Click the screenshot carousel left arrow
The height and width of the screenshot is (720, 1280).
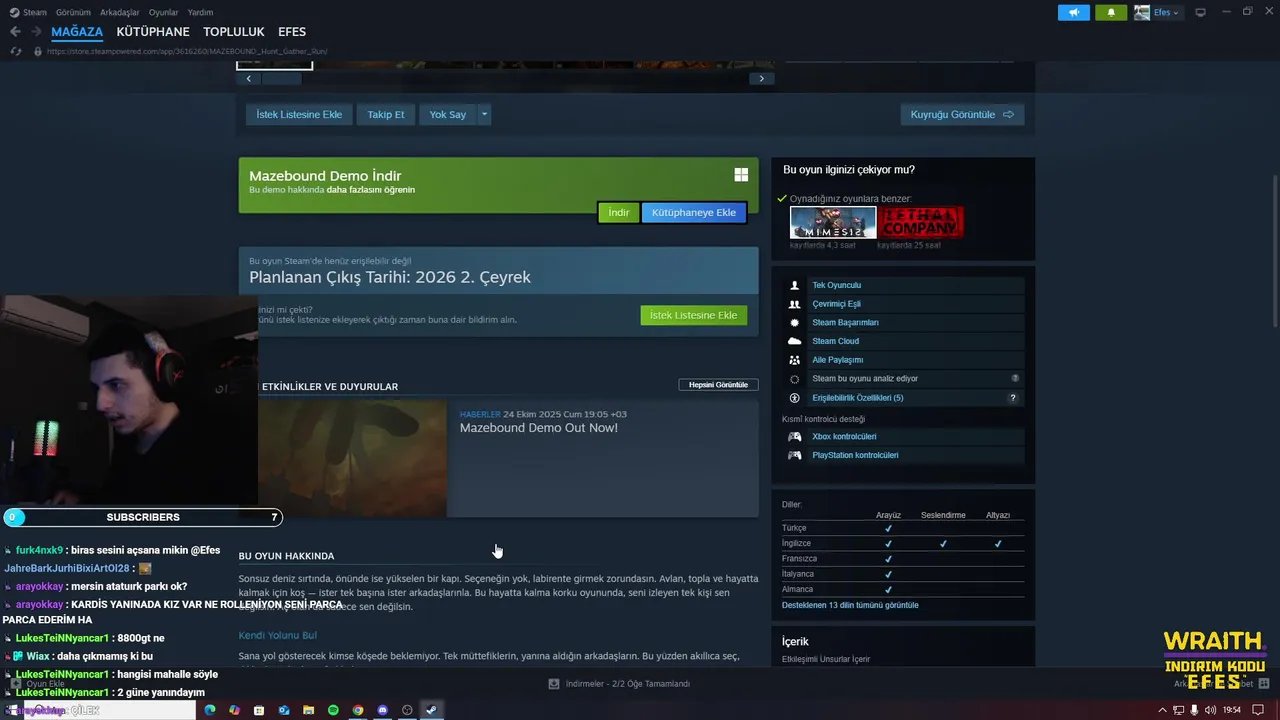click(248, 78)
